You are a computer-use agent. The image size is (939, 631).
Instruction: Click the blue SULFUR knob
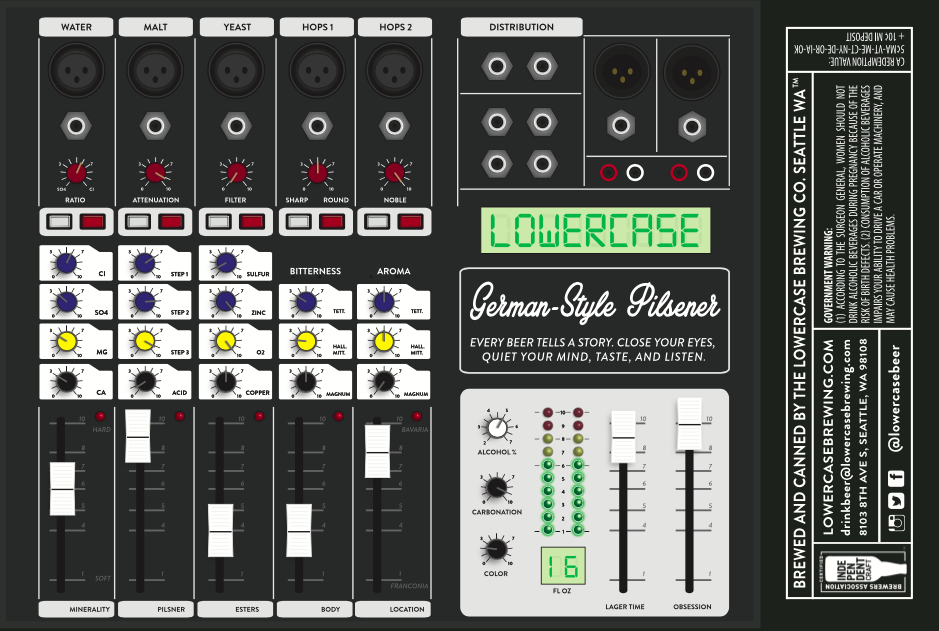tap(225, 262)
